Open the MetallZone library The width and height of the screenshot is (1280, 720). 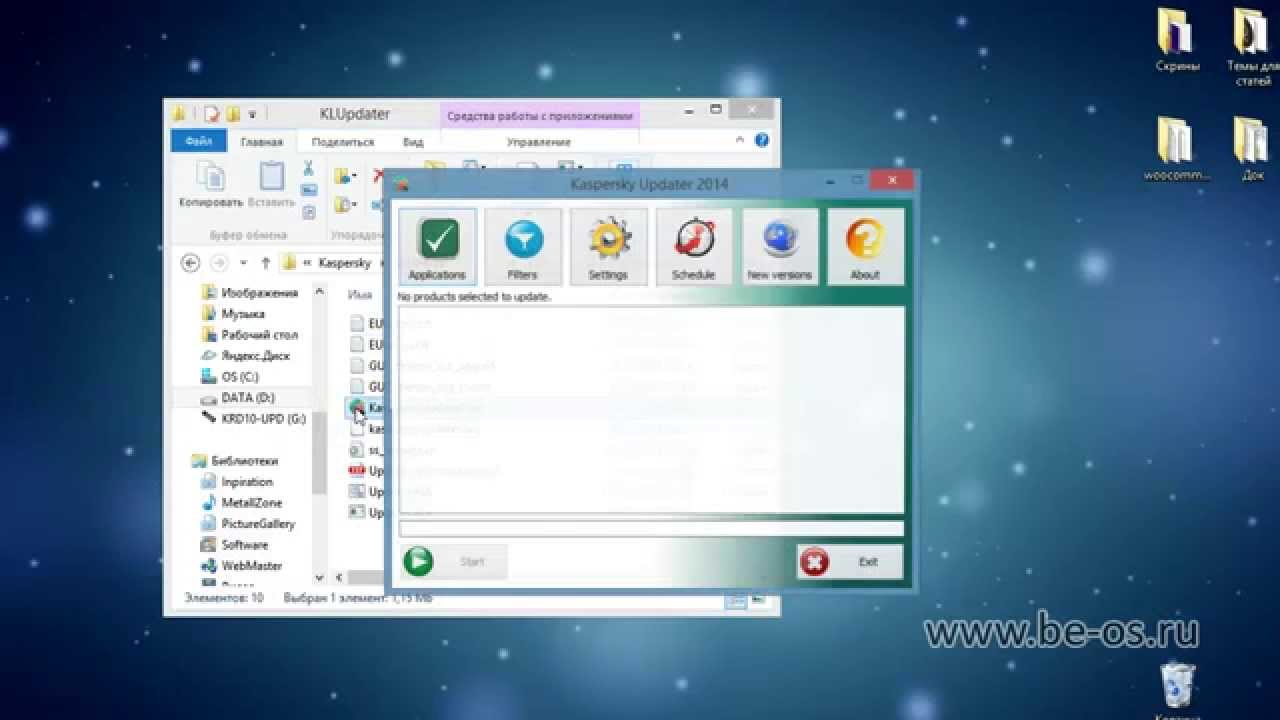(x=242, y=503)
